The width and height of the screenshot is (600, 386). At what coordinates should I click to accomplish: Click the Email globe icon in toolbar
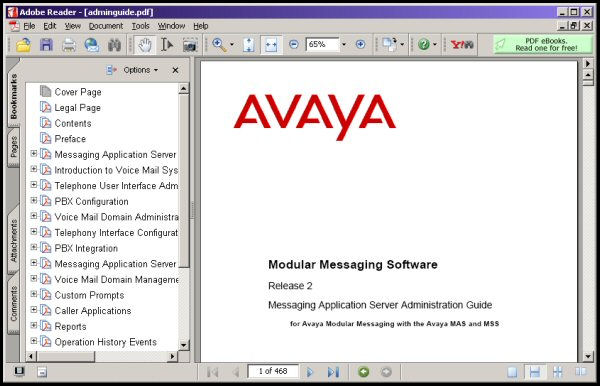(x=92, y=45)
